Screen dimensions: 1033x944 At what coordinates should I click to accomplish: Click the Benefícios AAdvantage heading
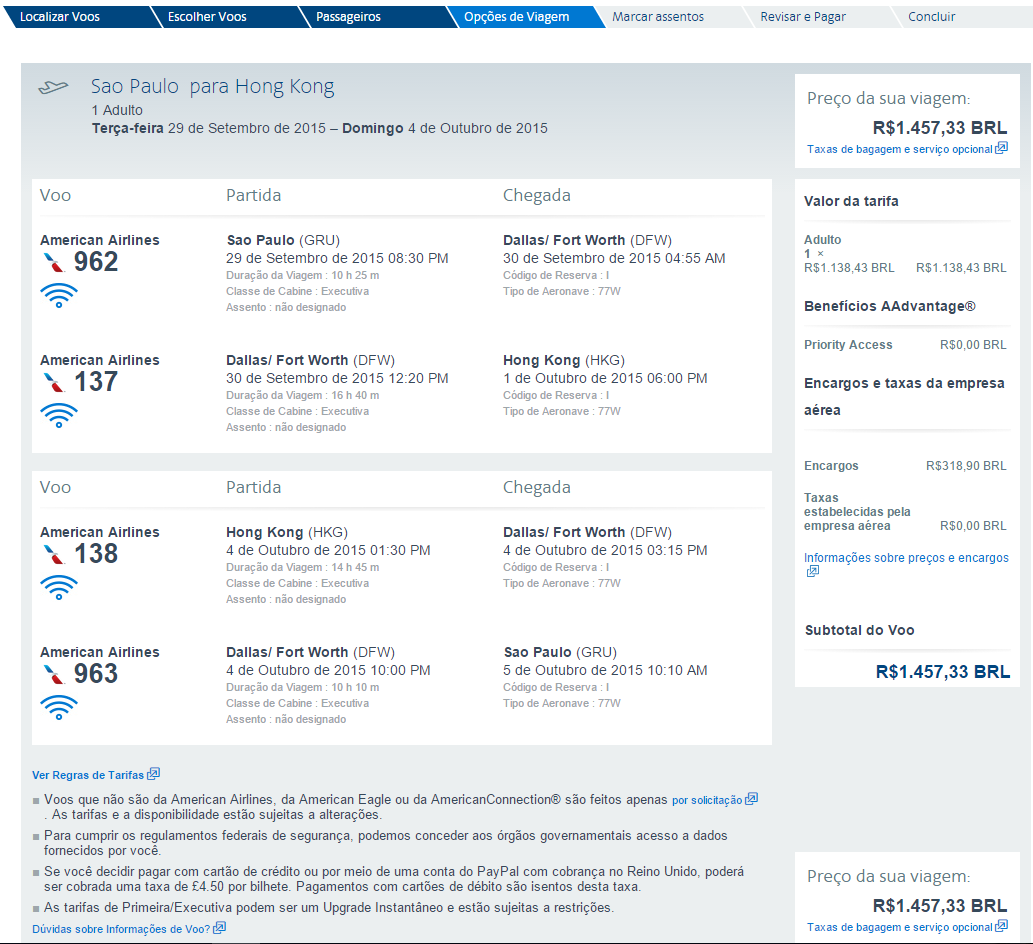(889, 306)
